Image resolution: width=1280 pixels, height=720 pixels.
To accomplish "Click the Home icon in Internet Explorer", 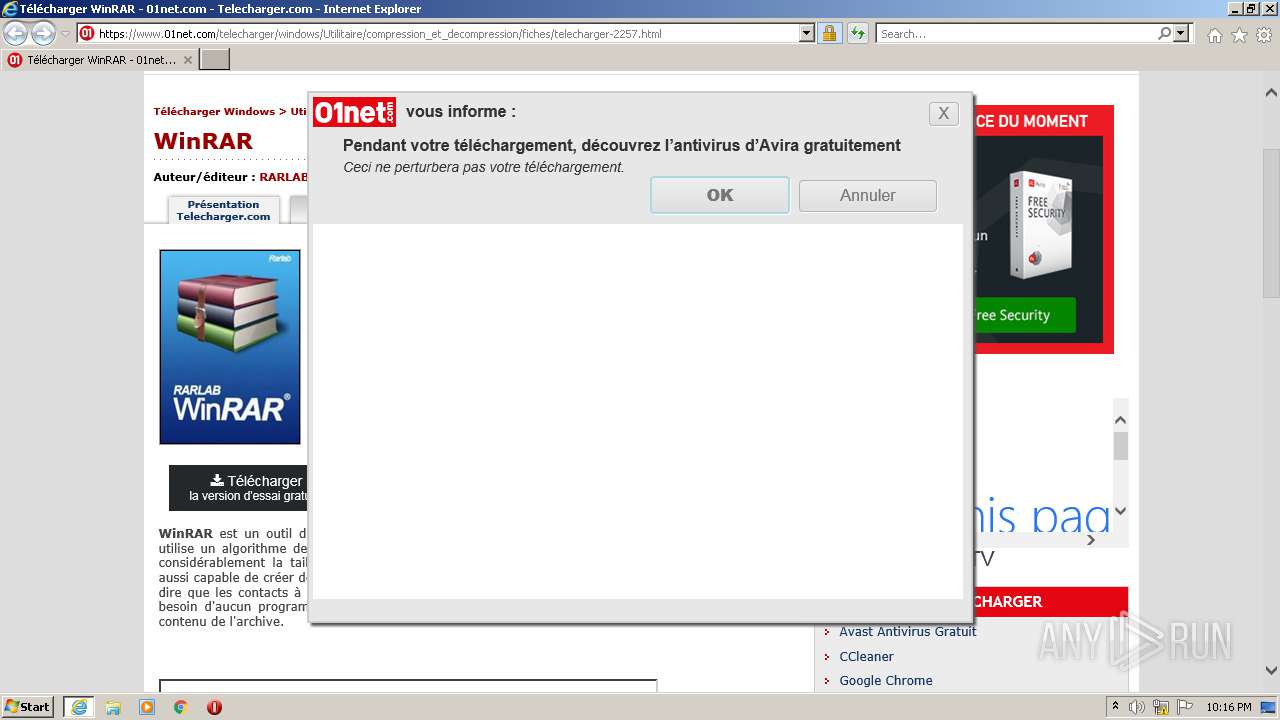I will [1214, 35].
